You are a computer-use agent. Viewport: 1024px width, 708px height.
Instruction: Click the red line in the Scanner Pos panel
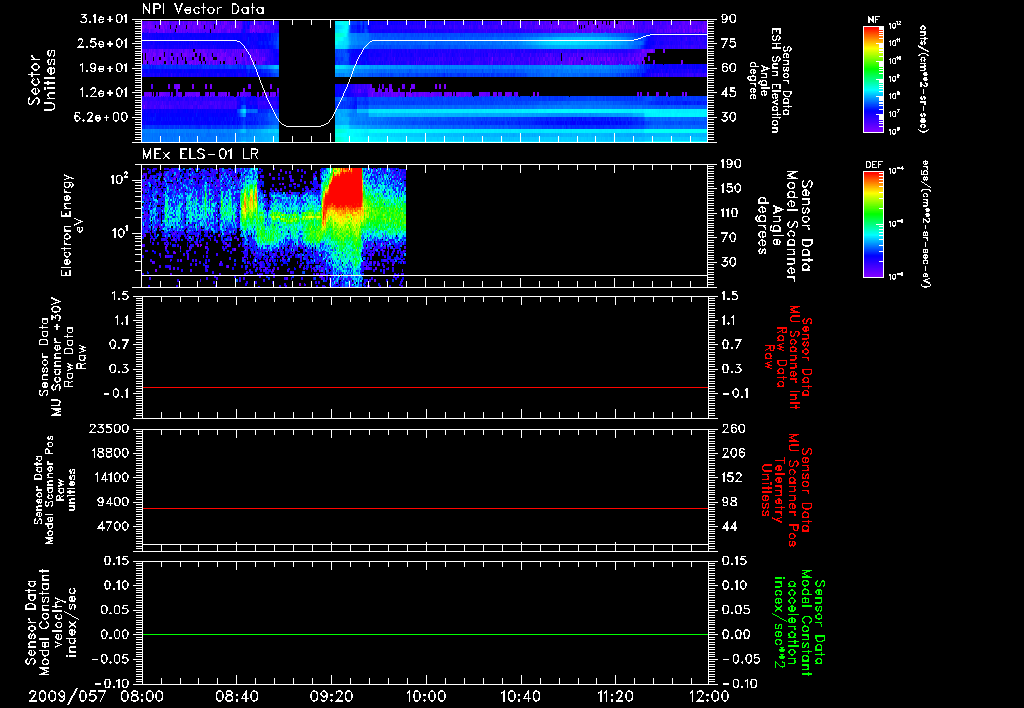point(425,508)
